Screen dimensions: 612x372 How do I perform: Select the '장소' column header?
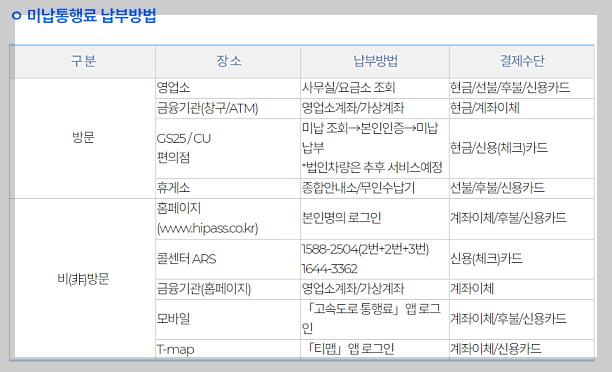[x=229, y=61]
